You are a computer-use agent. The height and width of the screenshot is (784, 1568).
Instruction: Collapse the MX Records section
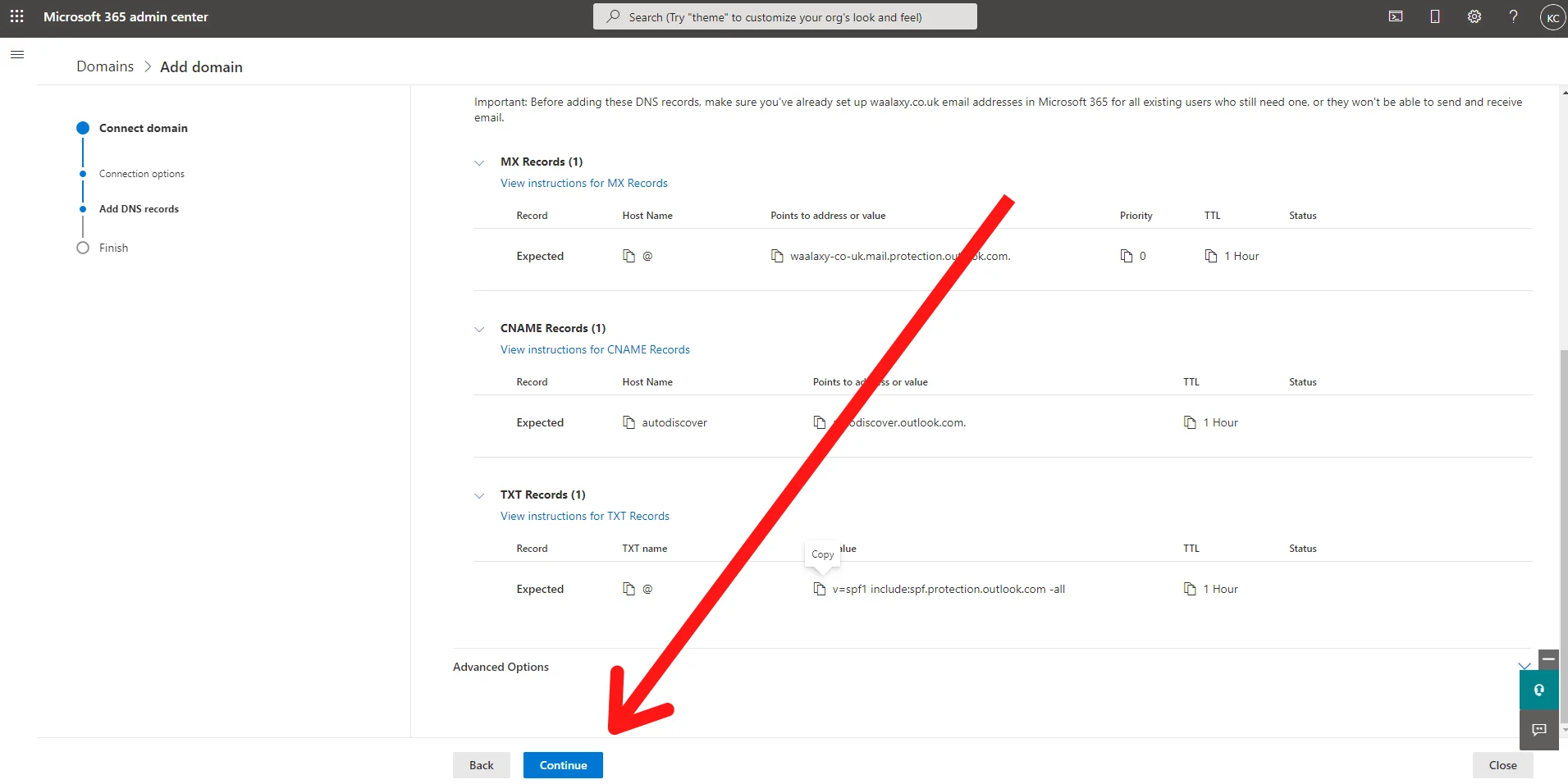click(479, 162)
